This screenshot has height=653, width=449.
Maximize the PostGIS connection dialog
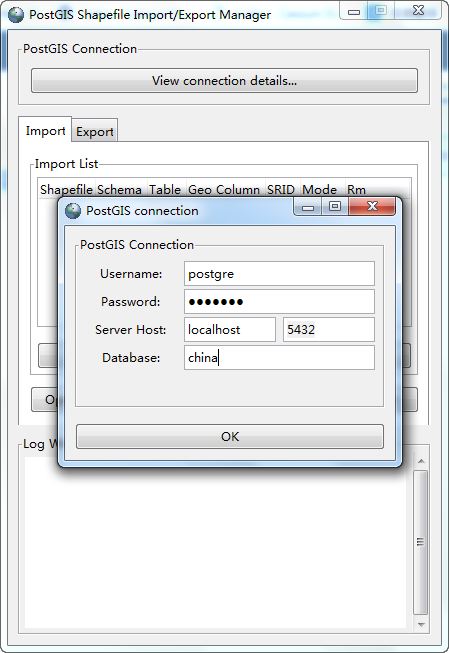click(335, 206)
